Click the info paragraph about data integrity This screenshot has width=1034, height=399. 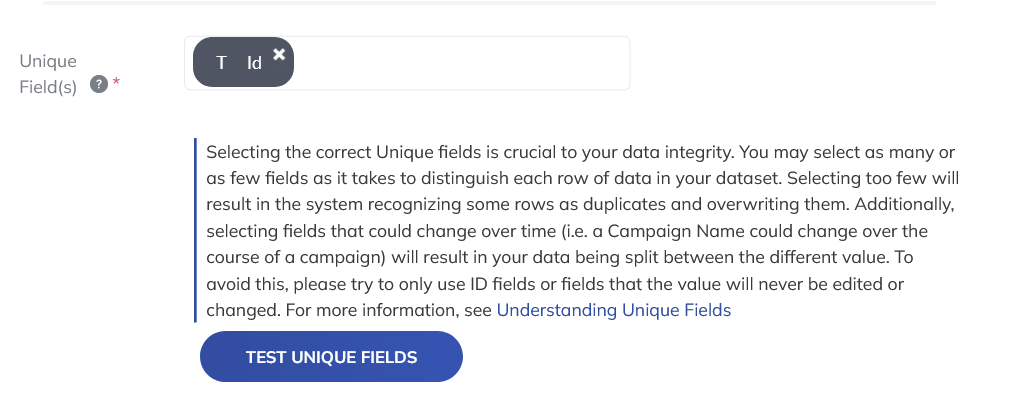coord(582,231)
